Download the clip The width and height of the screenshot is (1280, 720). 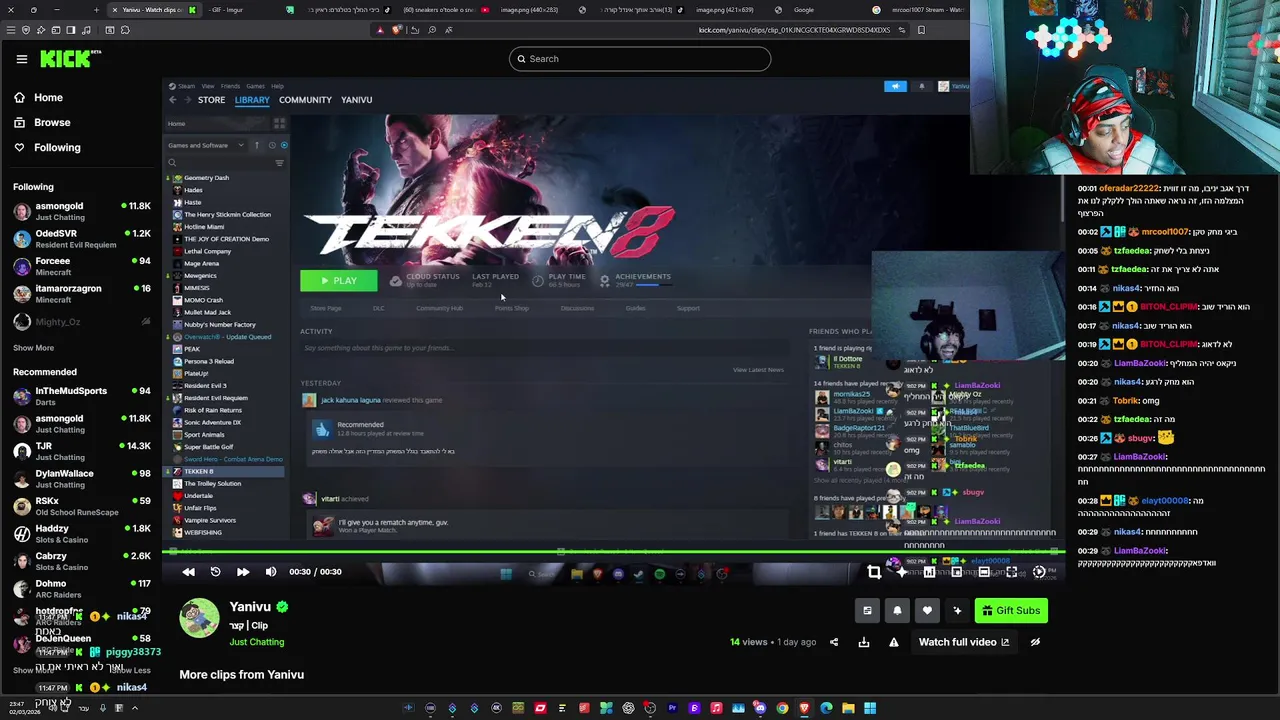click(864, 642)
